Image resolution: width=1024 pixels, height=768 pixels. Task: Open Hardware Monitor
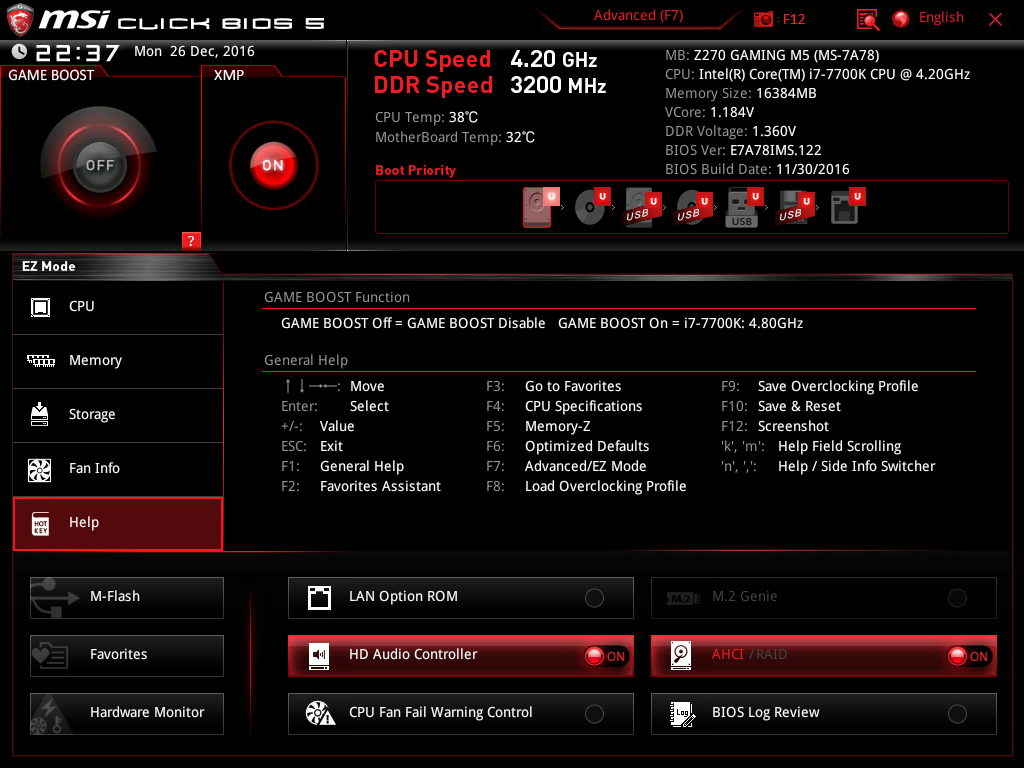point(127,714)
